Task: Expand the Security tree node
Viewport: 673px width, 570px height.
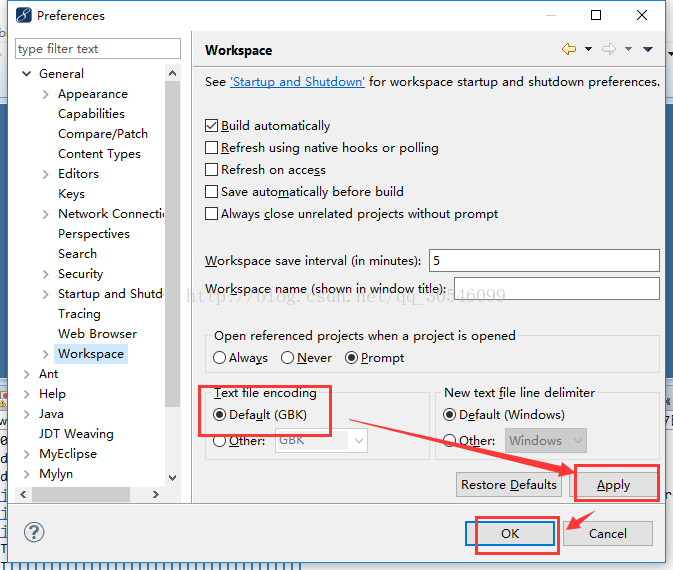Action: click(46, 274)
